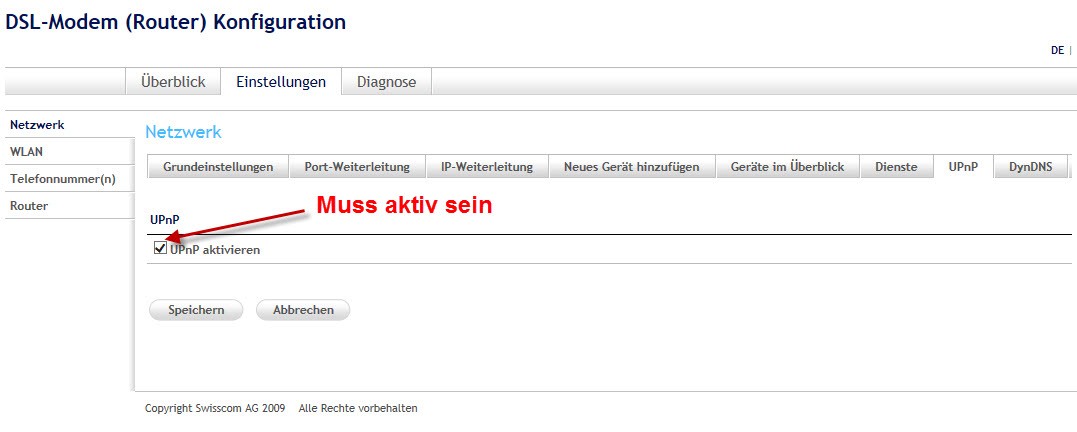Switch to the Grundeinstellungen sub-tab
Viewport: 1077px width, 432px height.
click(218, 167)
